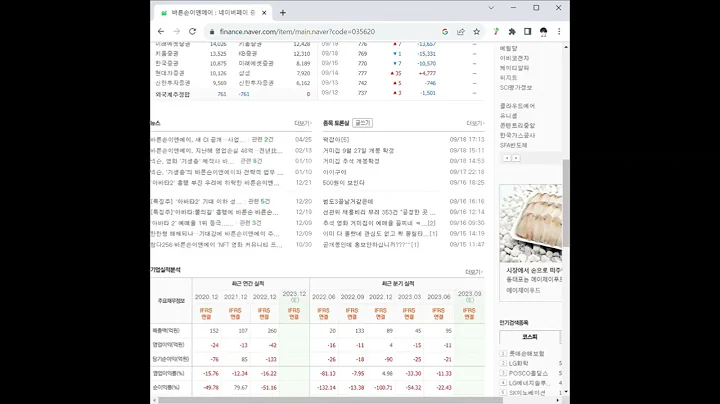Open news article dated 04/25

(x=198, y=140)
